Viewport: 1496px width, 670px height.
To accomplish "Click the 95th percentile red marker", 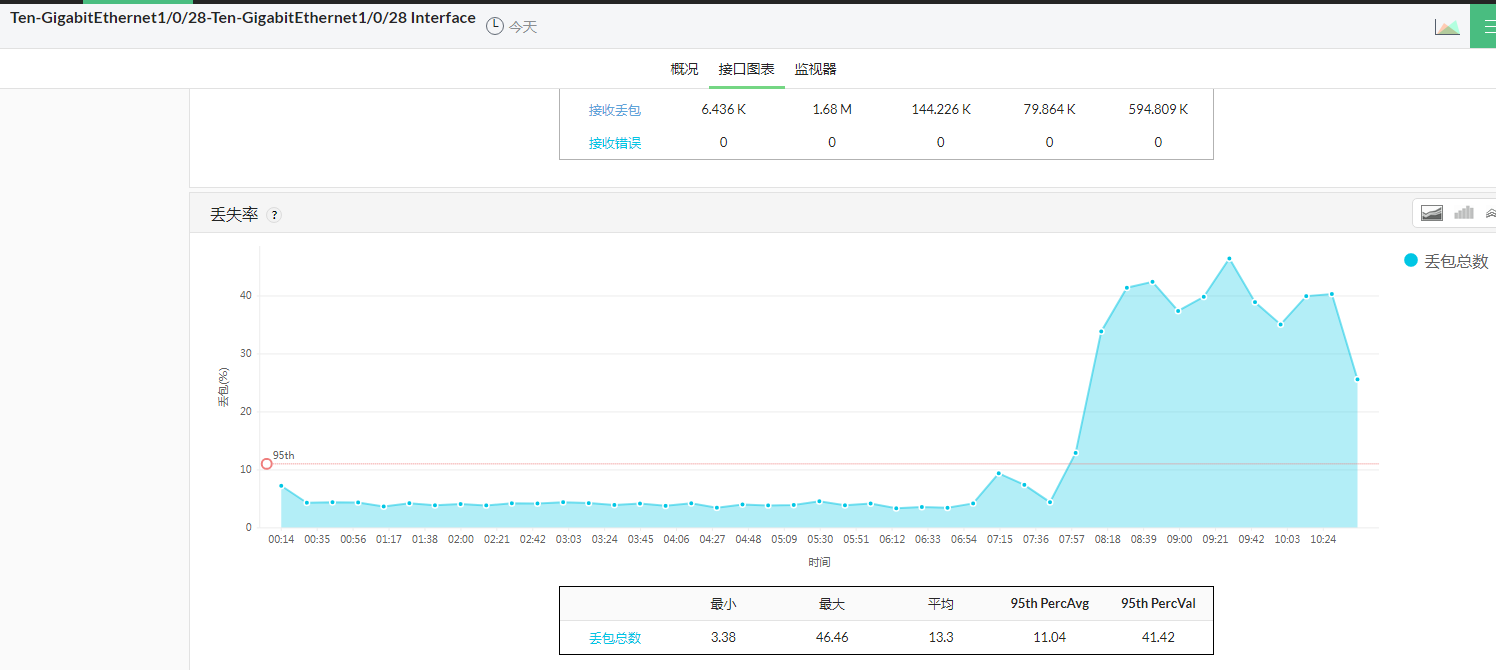I will [267, 463].
